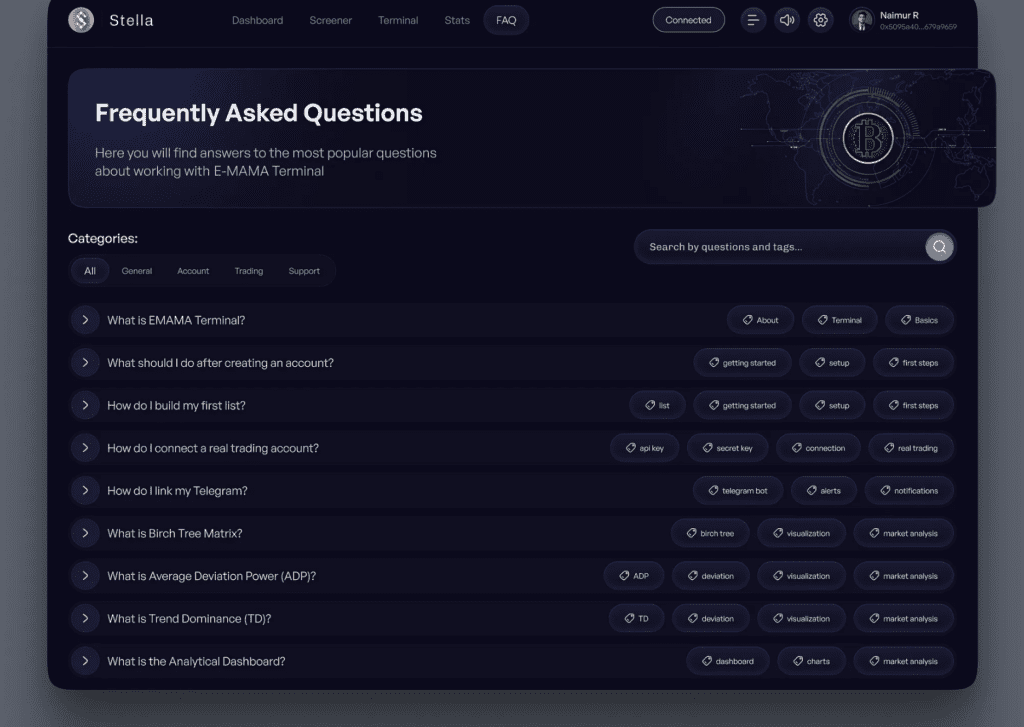
Task: Click the Connected status button
Action: click(x=688, y=20)
